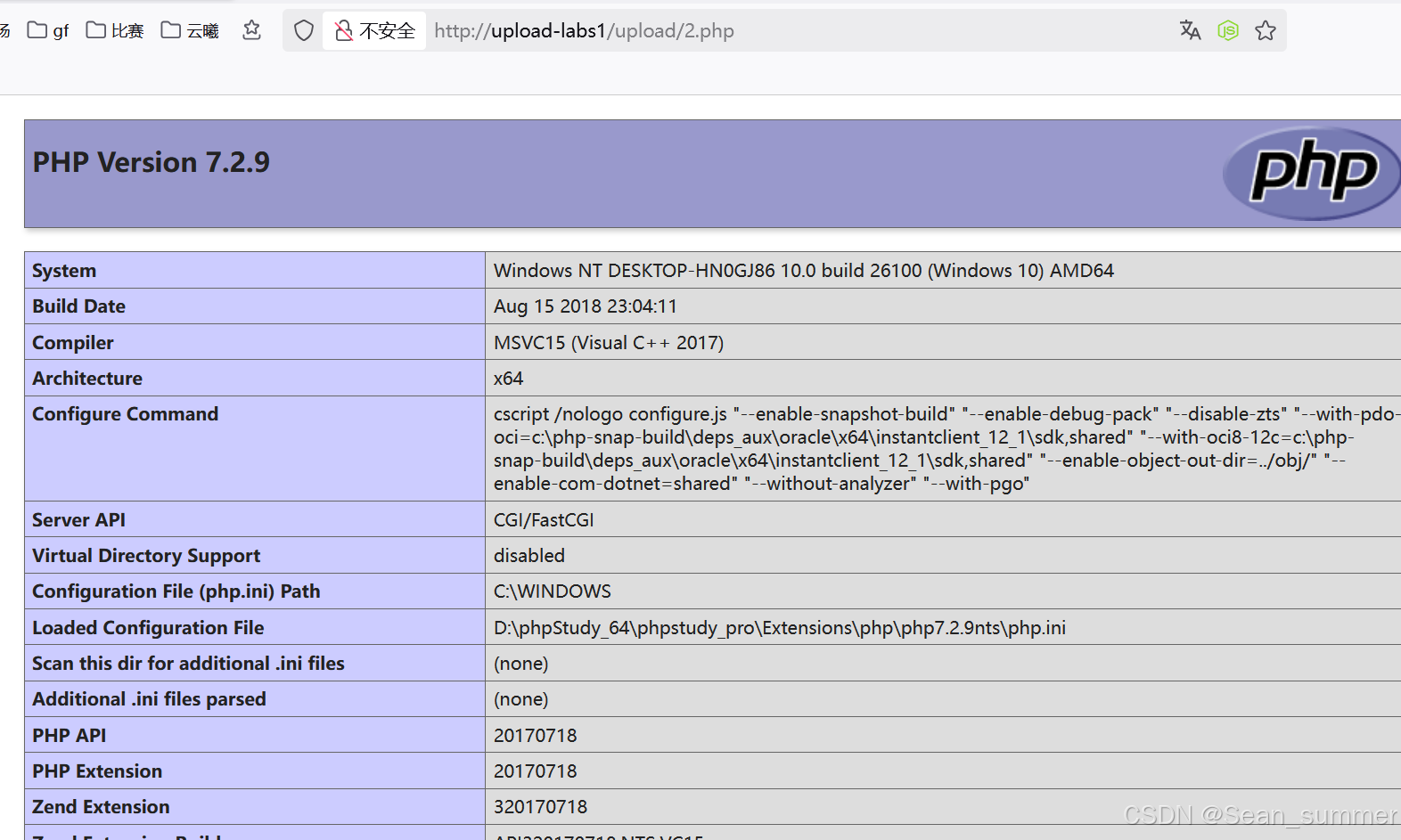The image size is (1401, 840).
Task: Click the MSVC15 (Visual C++ 2017) value
Action: [609, 343]
